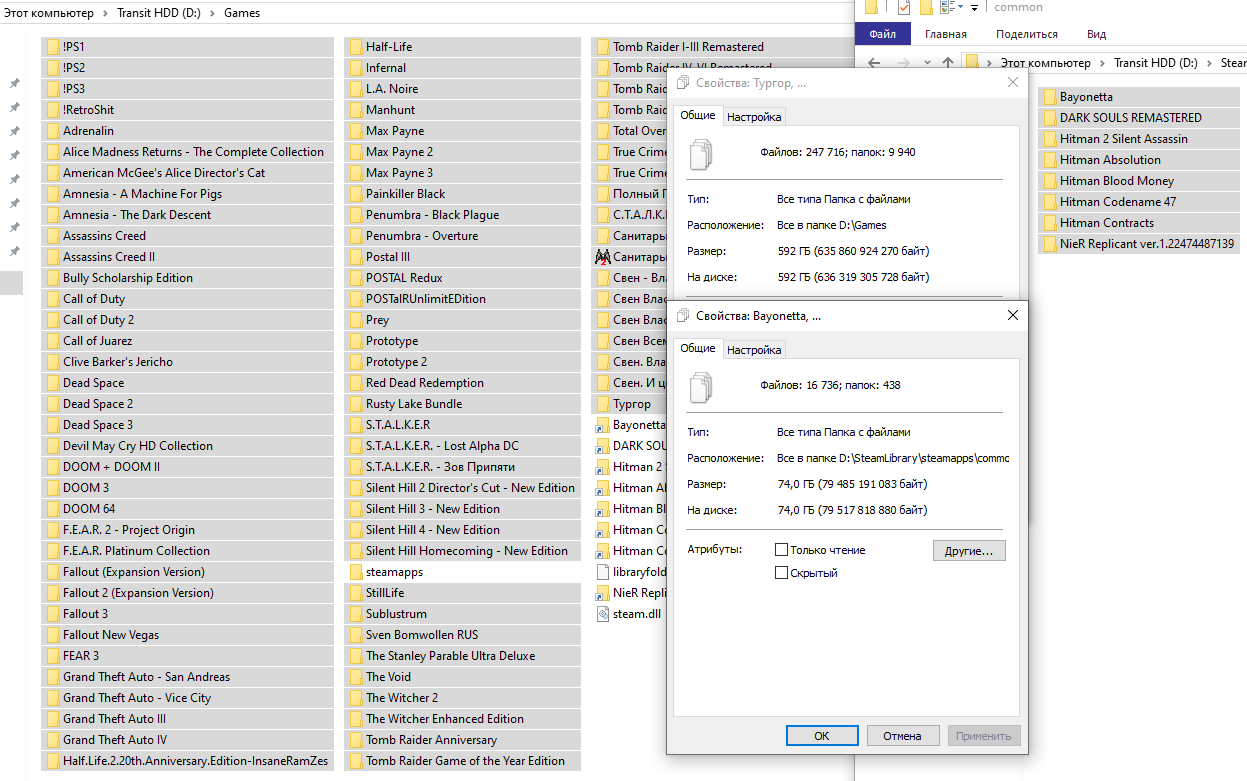Viewport: 1247px width, 781px height.
Task: Switch to Настройка tab in Тургор properties
Action: pyautogui.click(x=754, y=117)
